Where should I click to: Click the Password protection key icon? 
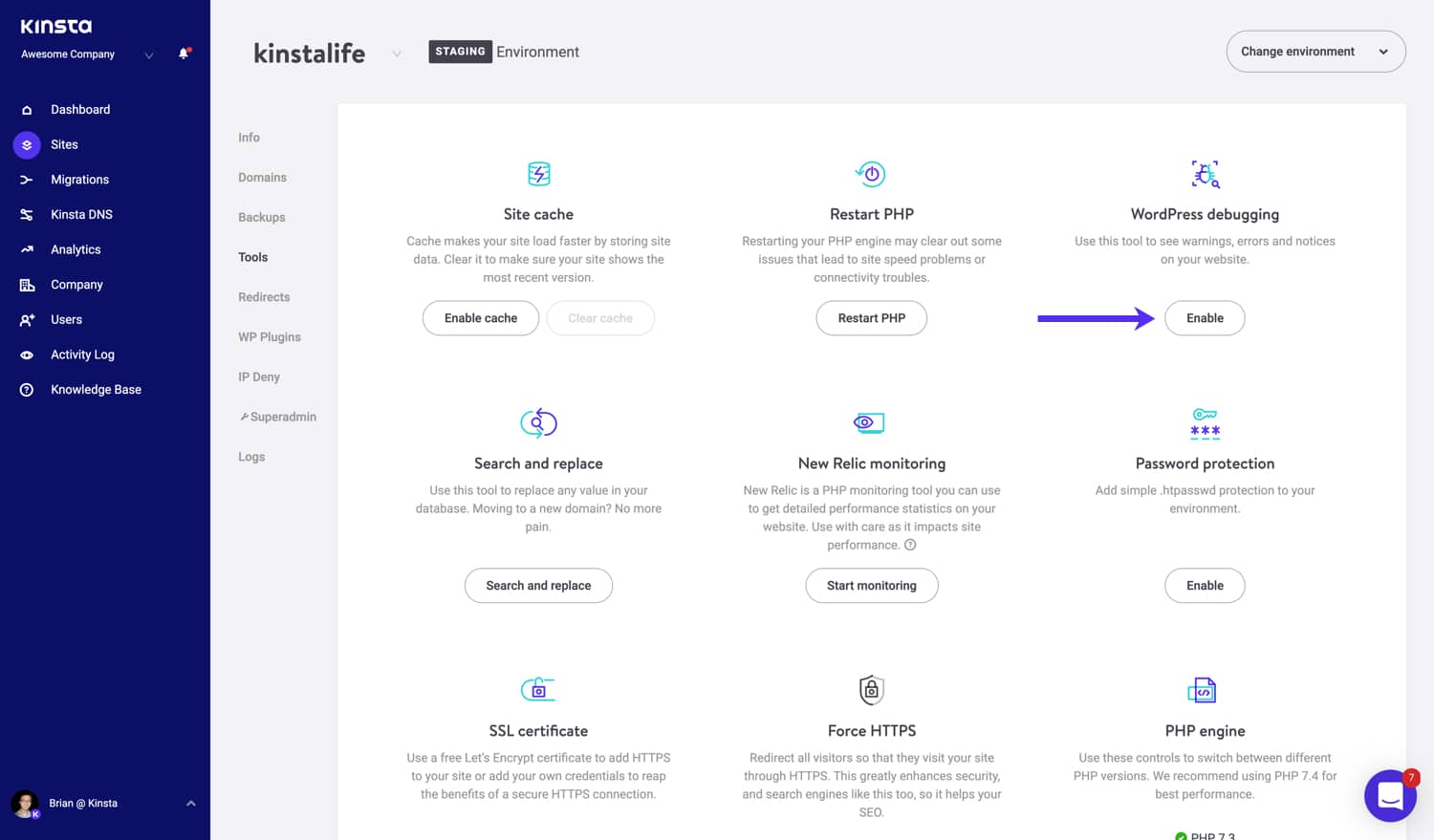tap(1205, 422)
